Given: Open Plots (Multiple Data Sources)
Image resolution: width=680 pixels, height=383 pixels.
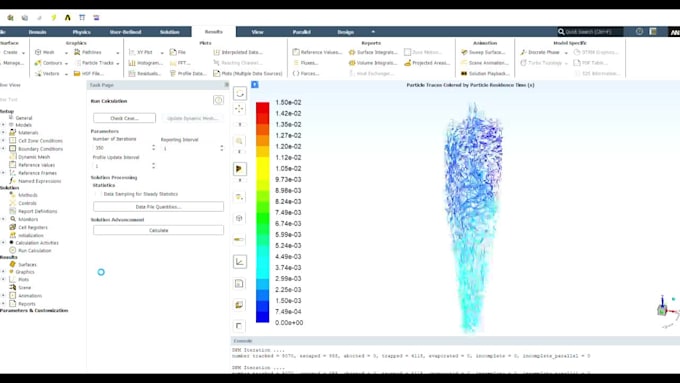Looking at the screenshot, I should pos(248,73).
